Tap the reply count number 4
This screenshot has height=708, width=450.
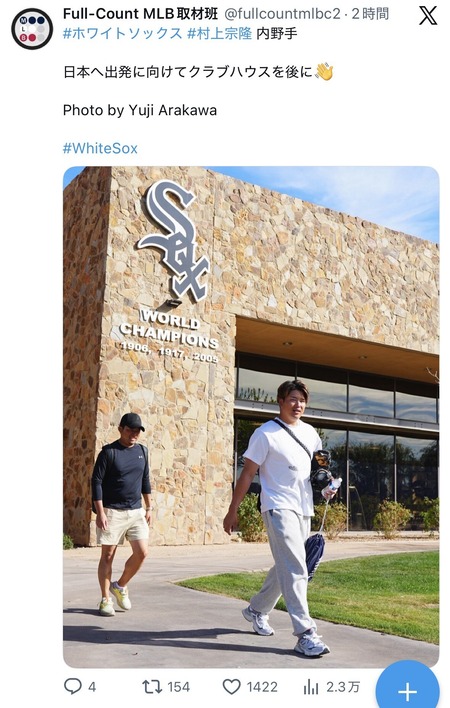pyautogui.click(x=92, y=687)
